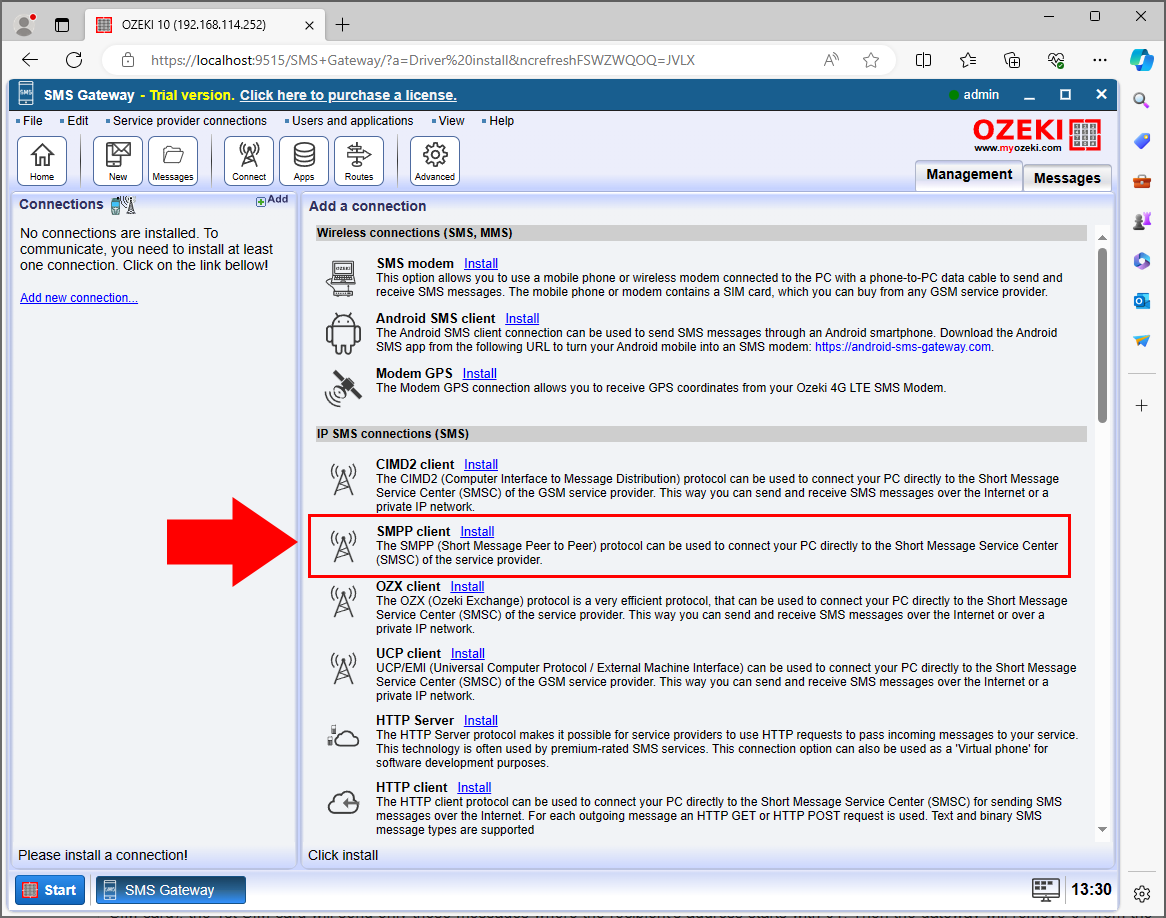The height and width of the screenshot is (918, 1166).
Task: Open Read aloud icon in address bar
Action: (x=831, y=60)
